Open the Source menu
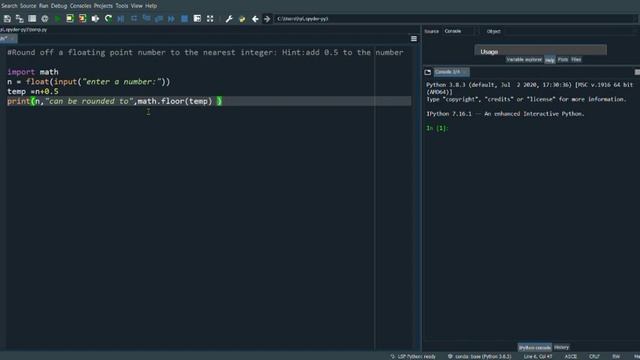Image resolution: width=640 pixels, height=360 pixels. tap(28, 6)
